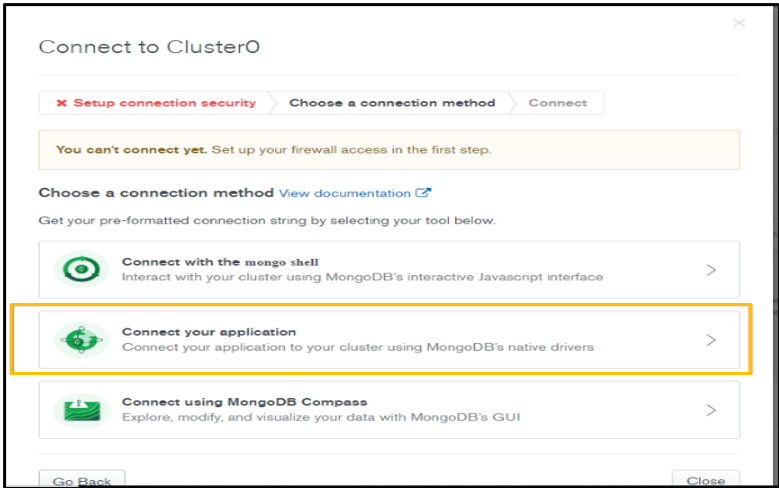Open the View documentation link
This screenshot has height=488, width=779.
click(345, 193)
